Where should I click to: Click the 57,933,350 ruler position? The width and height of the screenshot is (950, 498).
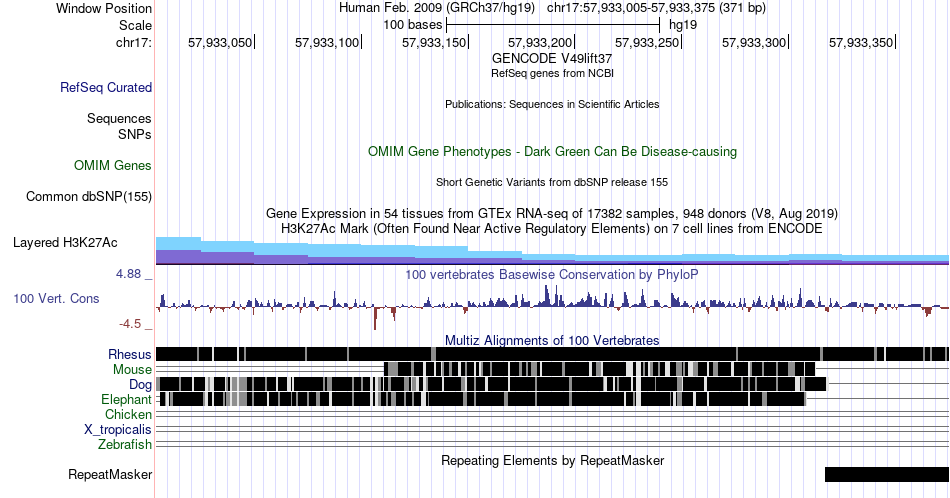861,42
